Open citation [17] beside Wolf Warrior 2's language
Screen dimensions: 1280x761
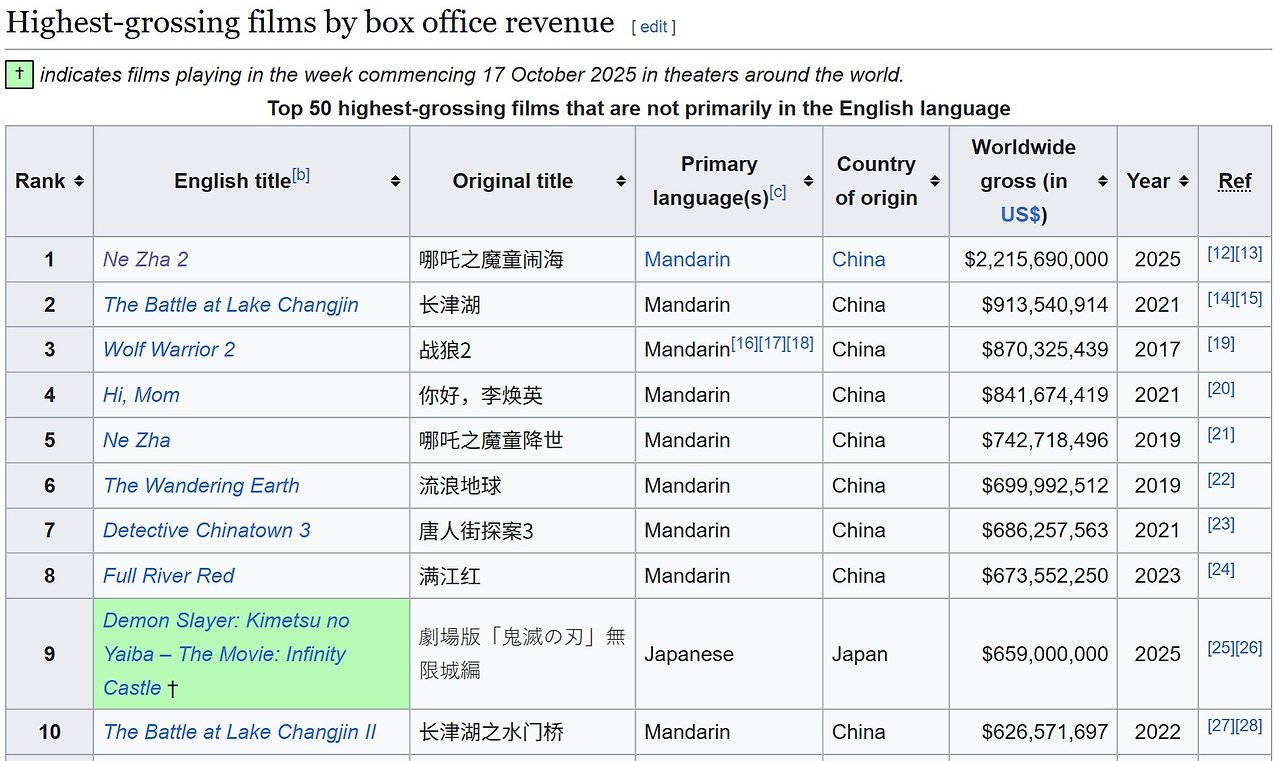point(772,343)
